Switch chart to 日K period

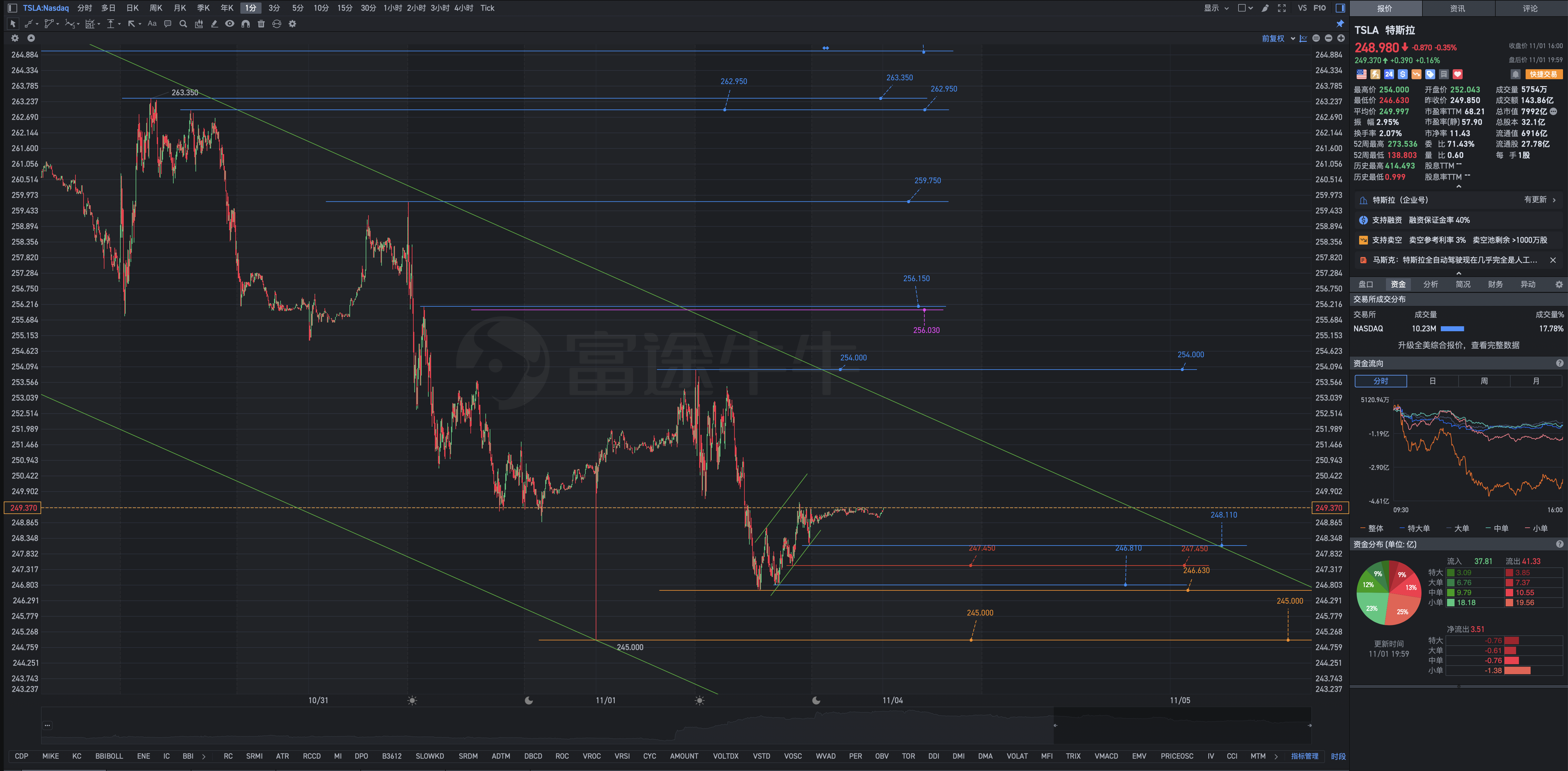tap(132, 8)
